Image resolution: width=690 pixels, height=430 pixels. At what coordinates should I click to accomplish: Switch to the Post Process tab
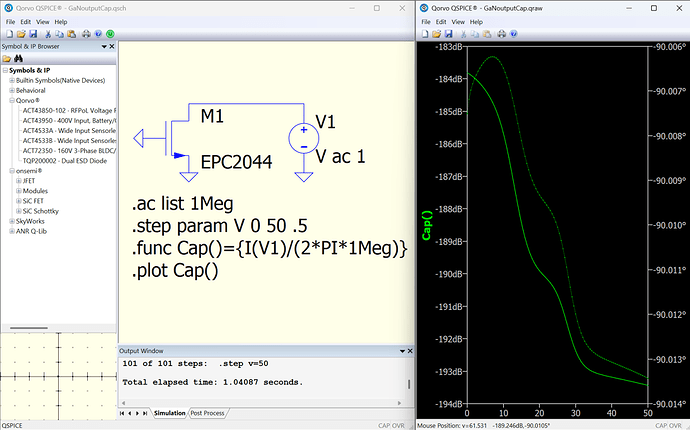click(207, 413)
